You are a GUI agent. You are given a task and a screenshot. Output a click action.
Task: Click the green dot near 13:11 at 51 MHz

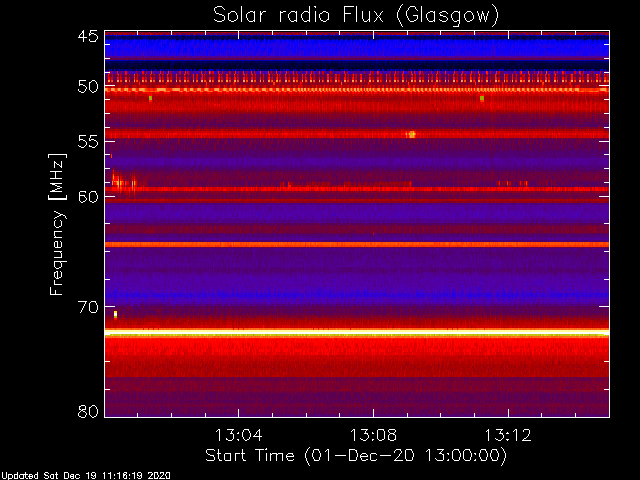[482, 98]
